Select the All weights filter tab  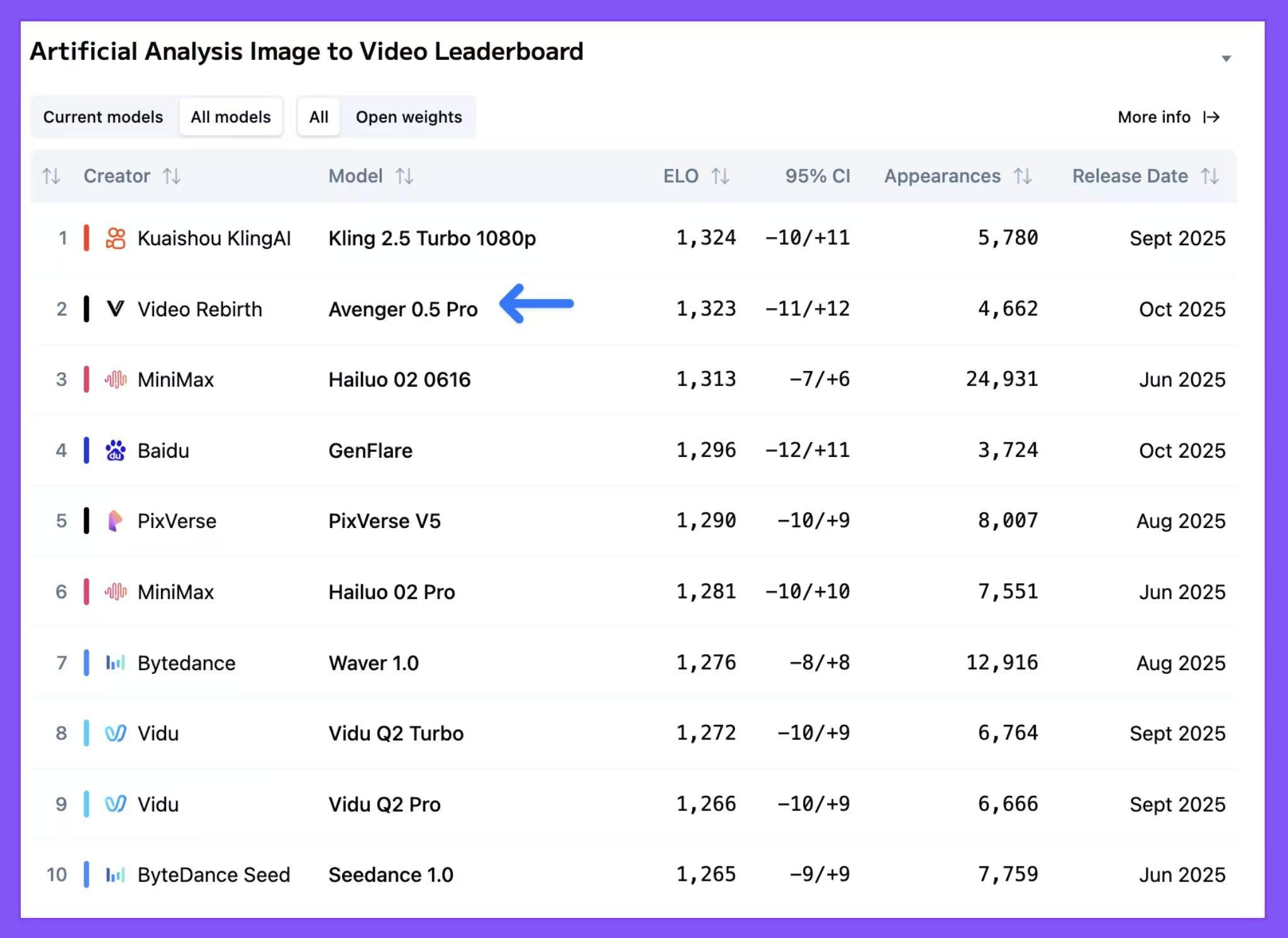point(319,117)
